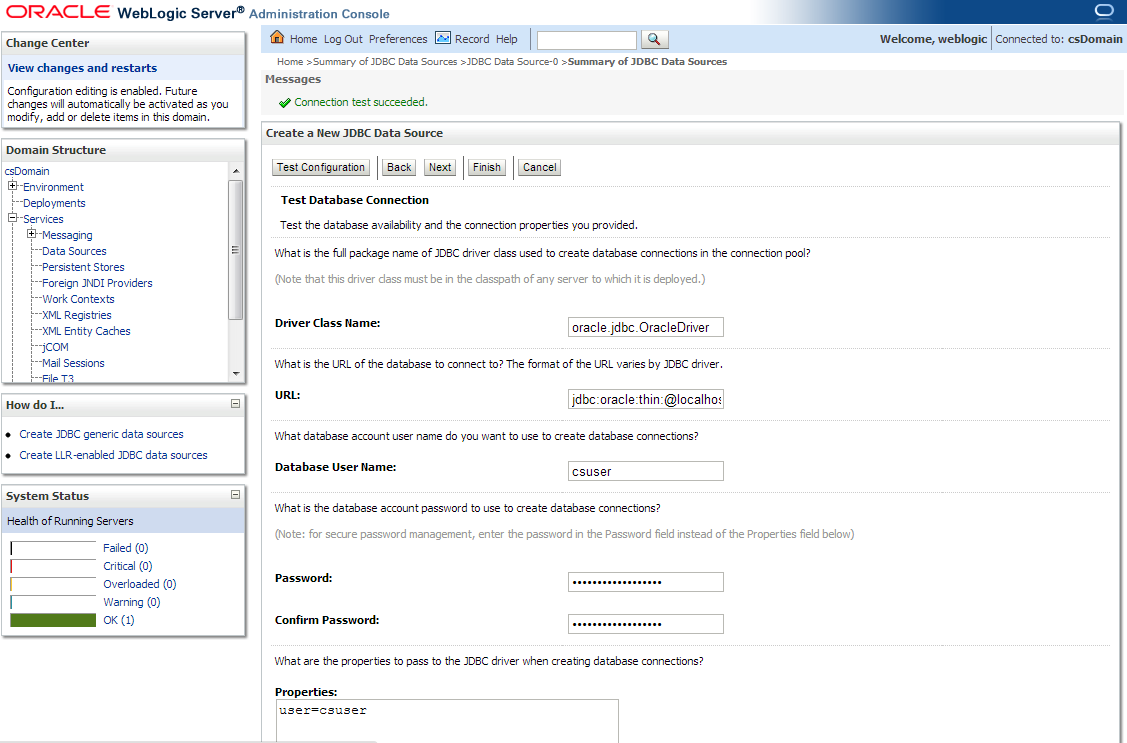The image size is (1127, 743).
Task: Click the Domain Structure scroll up arrow
Action: click(x=236, y=171)
